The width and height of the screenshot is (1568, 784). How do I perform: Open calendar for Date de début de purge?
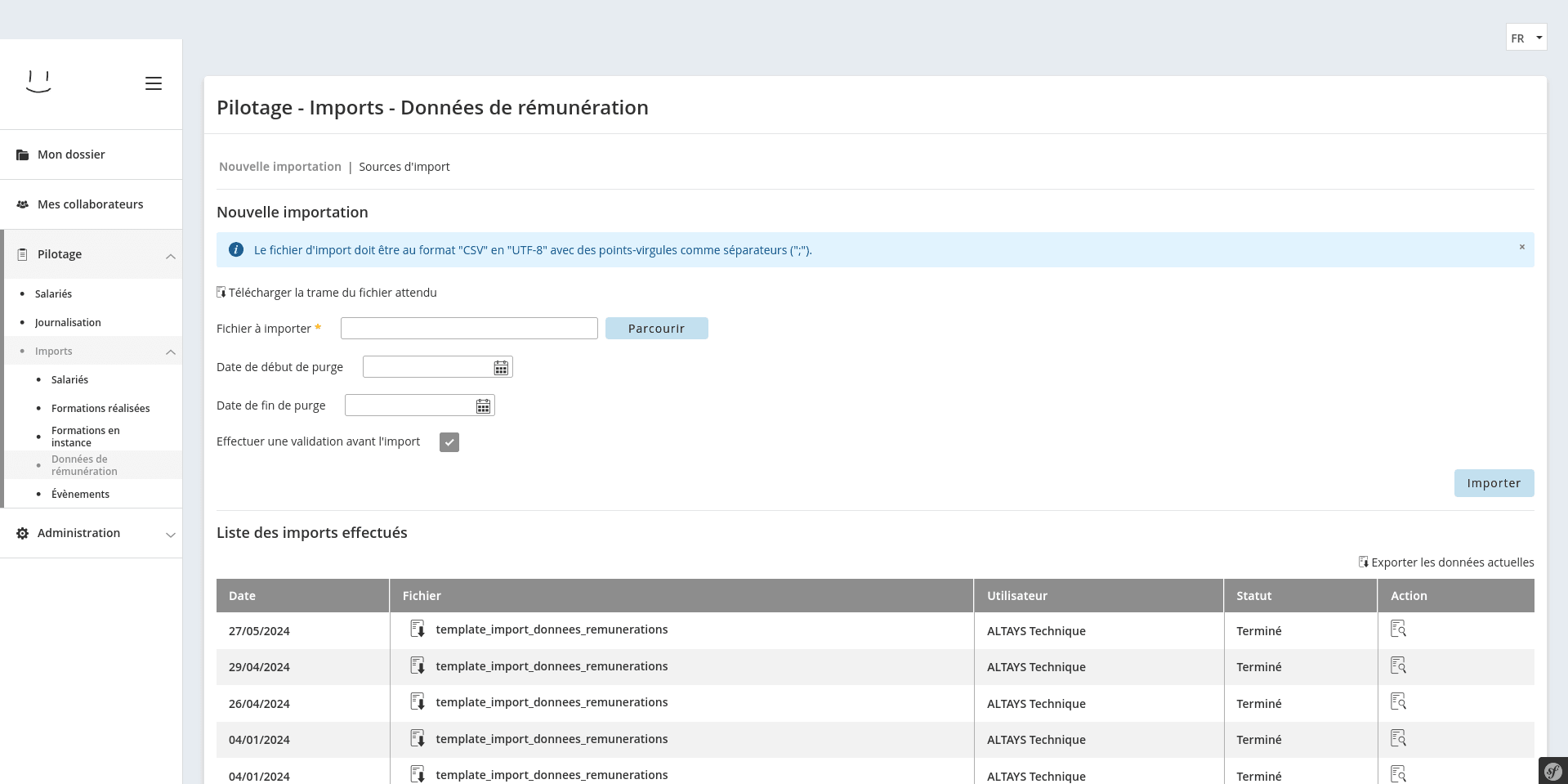tap(501, 368)
